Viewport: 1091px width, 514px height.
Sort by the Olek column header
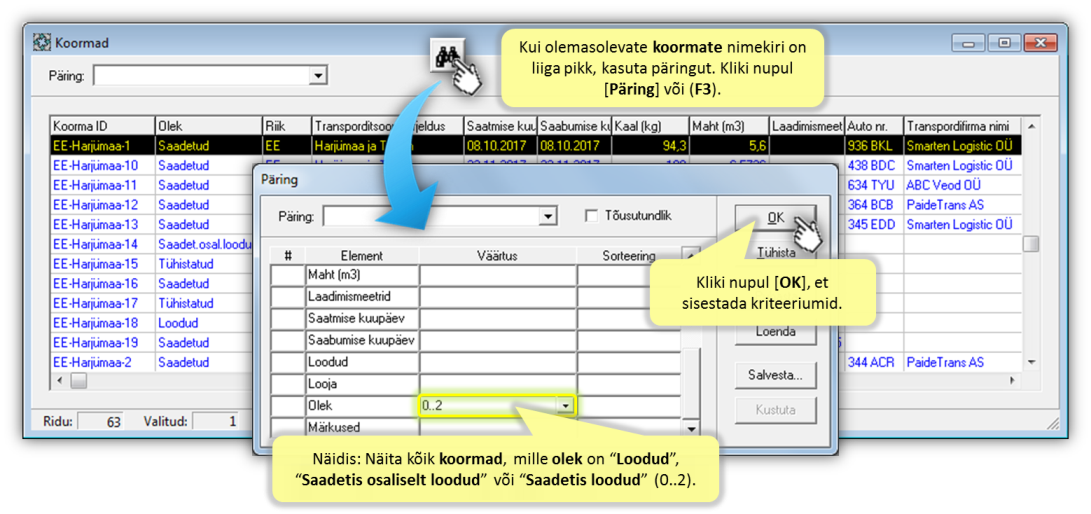tap(208, 125)
